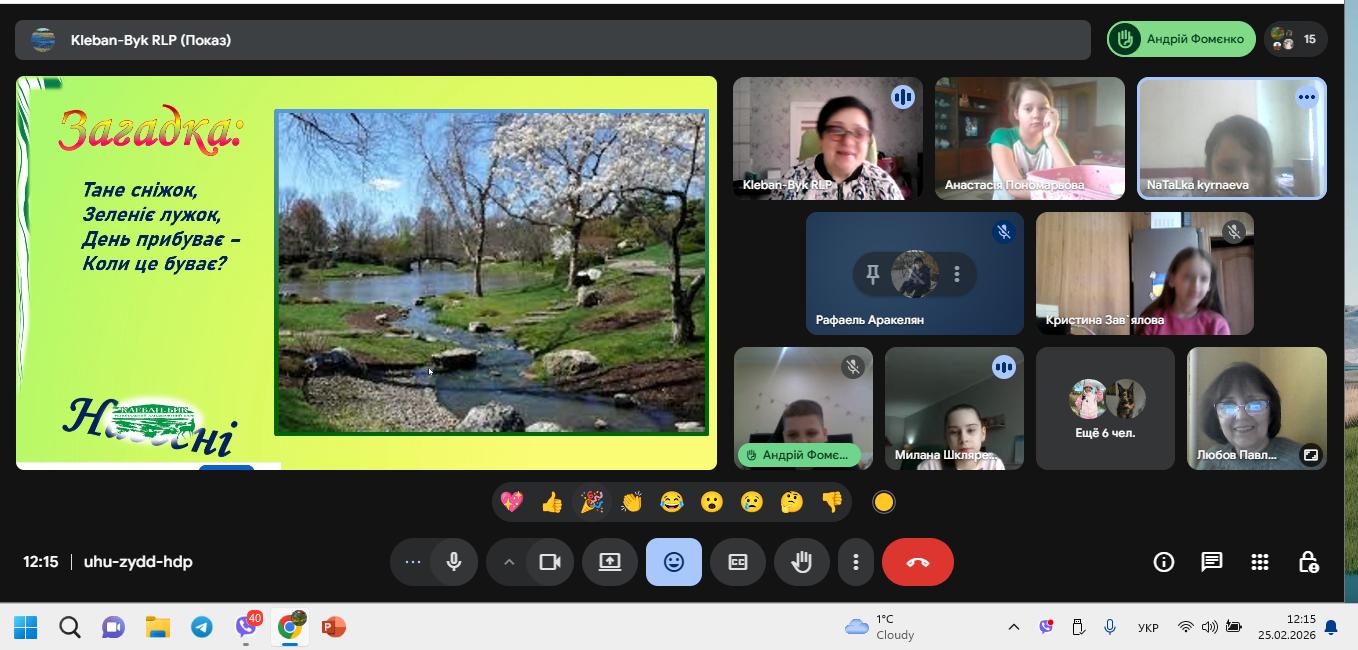Select the Ещё 6 чел. tile

point(1105,408)
